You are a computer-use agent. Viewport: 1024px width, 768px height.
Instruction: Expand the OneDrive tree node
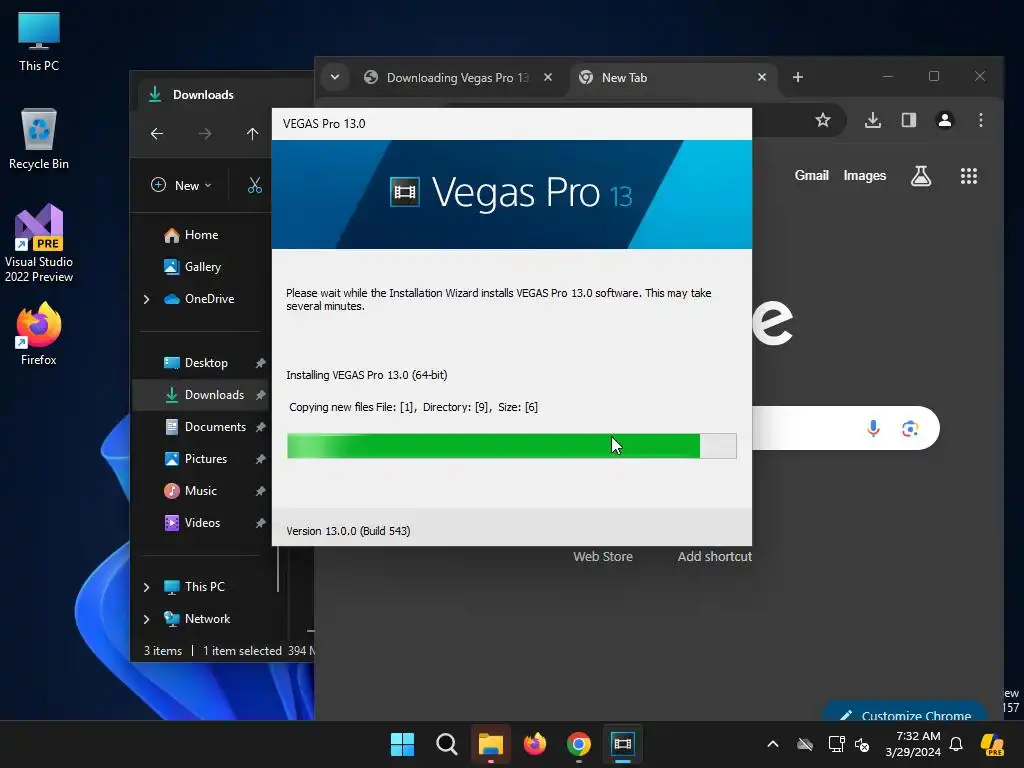[146, 299]
